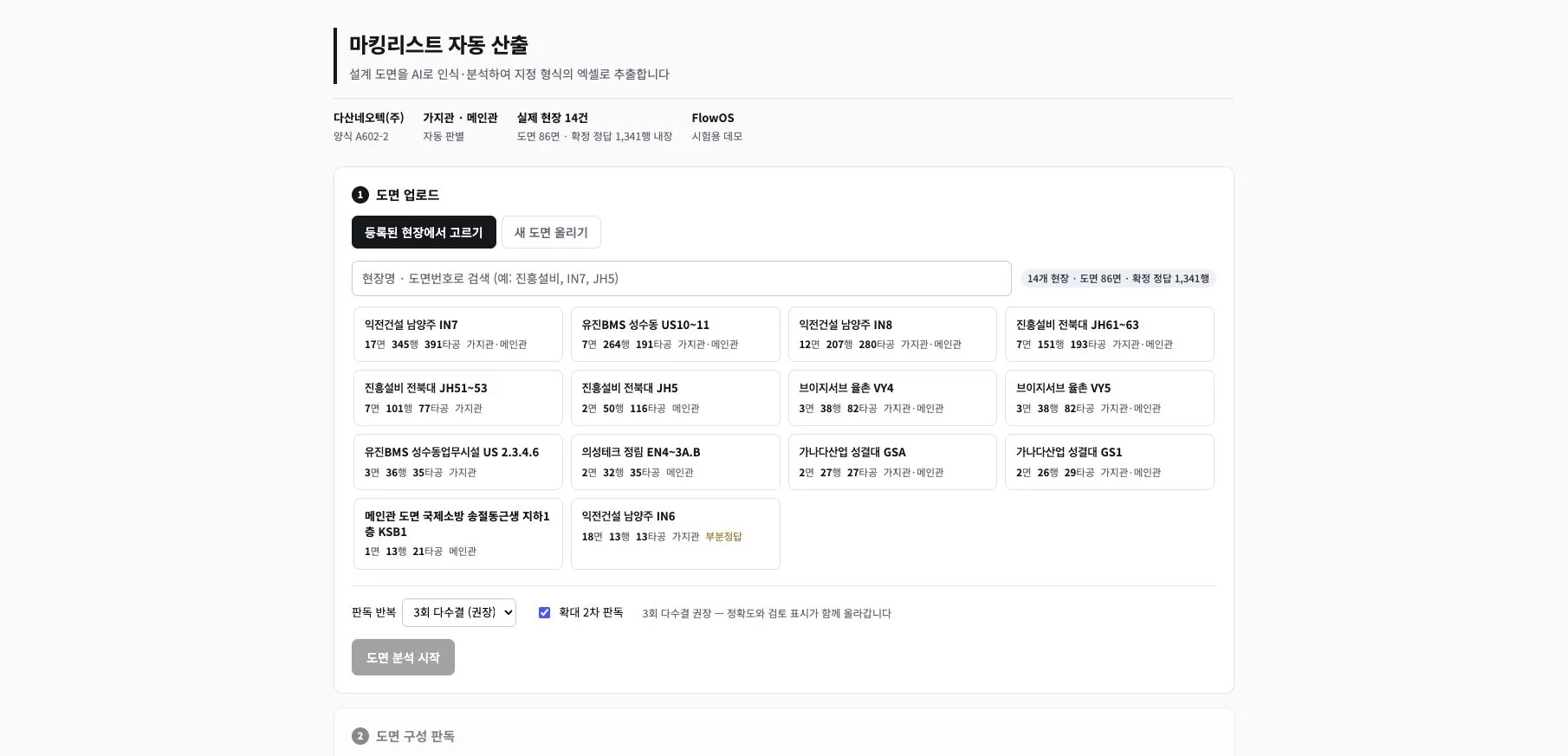Choose the 익전건설 남양주 IN8 card
The image size is (1568, 756).
(x=892, y=334)
